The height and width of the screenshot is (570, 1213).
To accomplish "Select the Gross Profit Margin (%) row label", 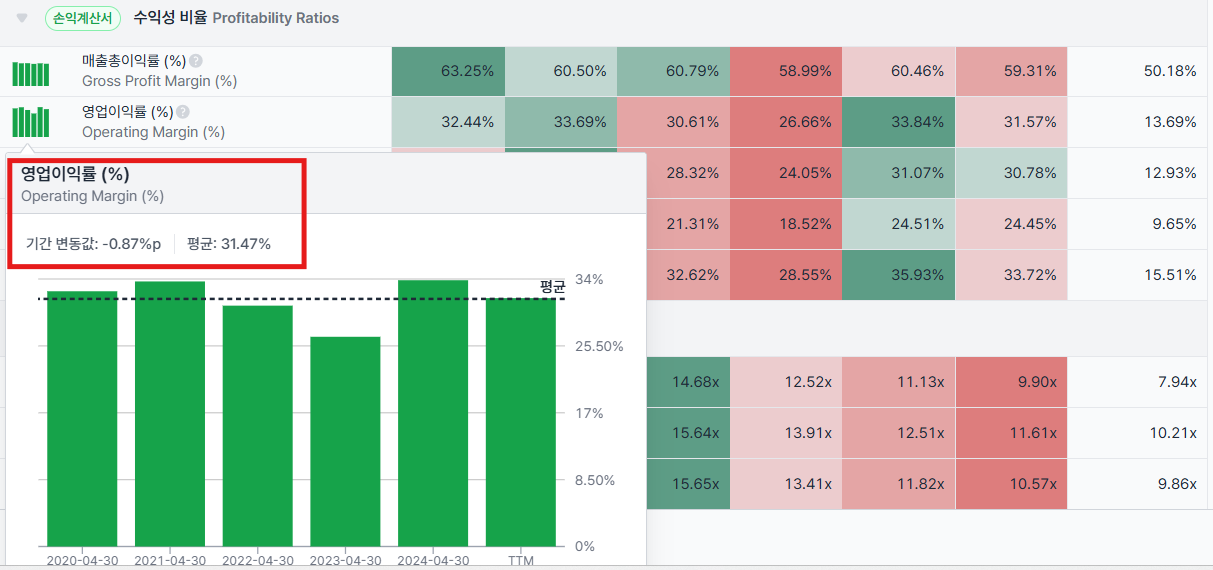I will tap(159, 81).
